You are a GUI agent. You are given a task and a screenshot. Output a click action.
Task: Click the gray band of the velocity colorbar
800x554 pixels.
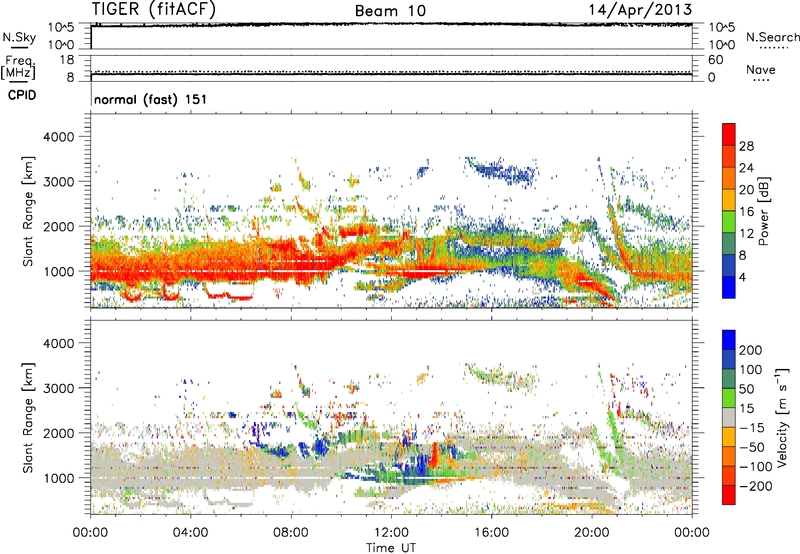(729, 417)
